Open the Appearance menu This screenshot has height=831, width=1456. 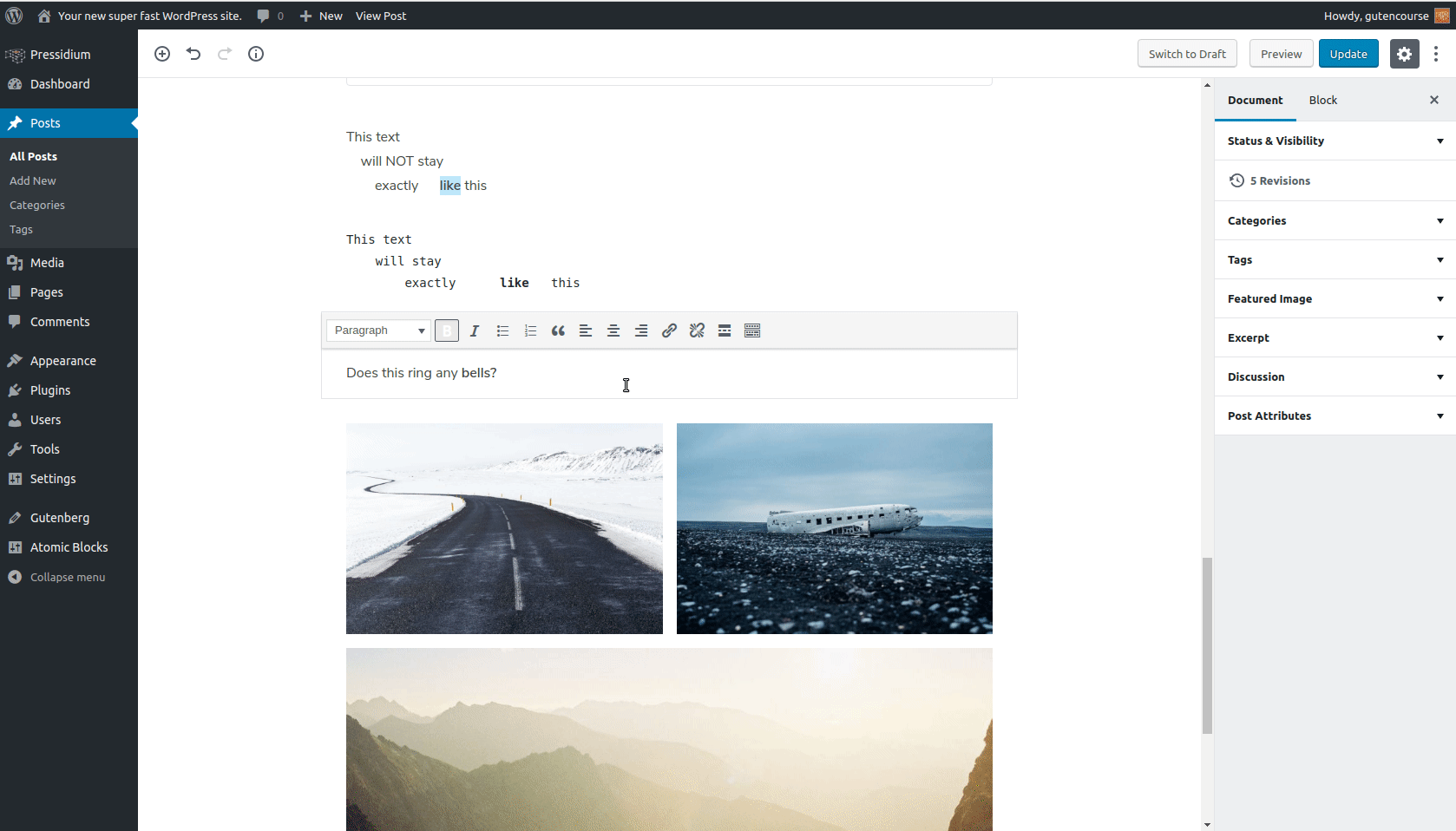point(69,361)
